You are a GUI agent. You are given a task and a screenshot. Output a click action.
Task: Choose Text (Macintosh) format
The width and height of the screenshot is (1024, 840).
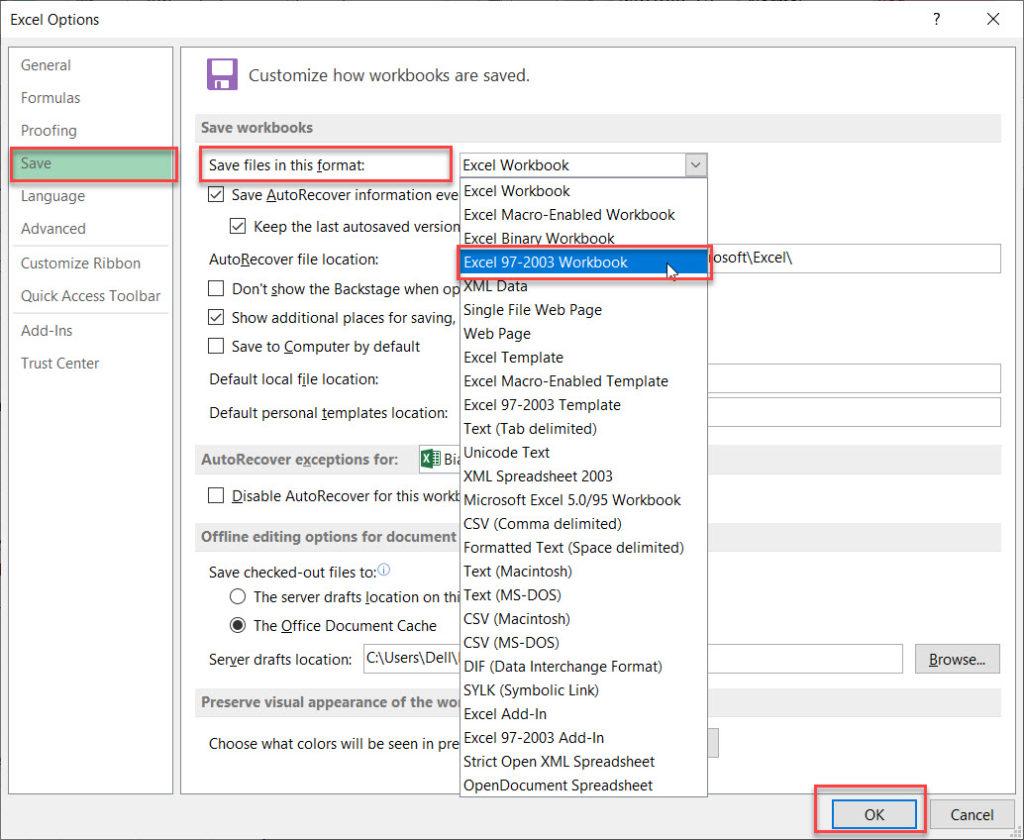pyautogui.click(x=584, y=571)
